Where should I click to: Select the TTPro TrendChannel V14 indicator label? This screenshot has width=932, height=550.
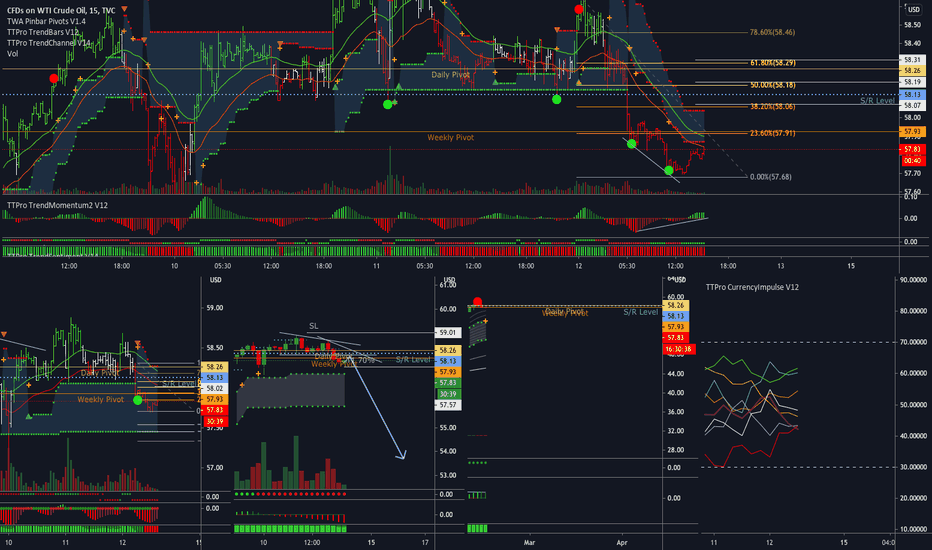tap(49, 43)
